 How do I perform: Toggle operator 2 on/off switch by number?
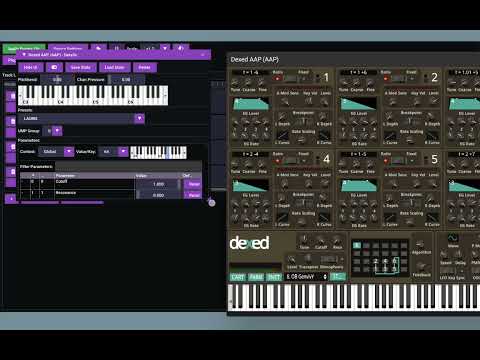pyautogui.click(x=426, y=78)
